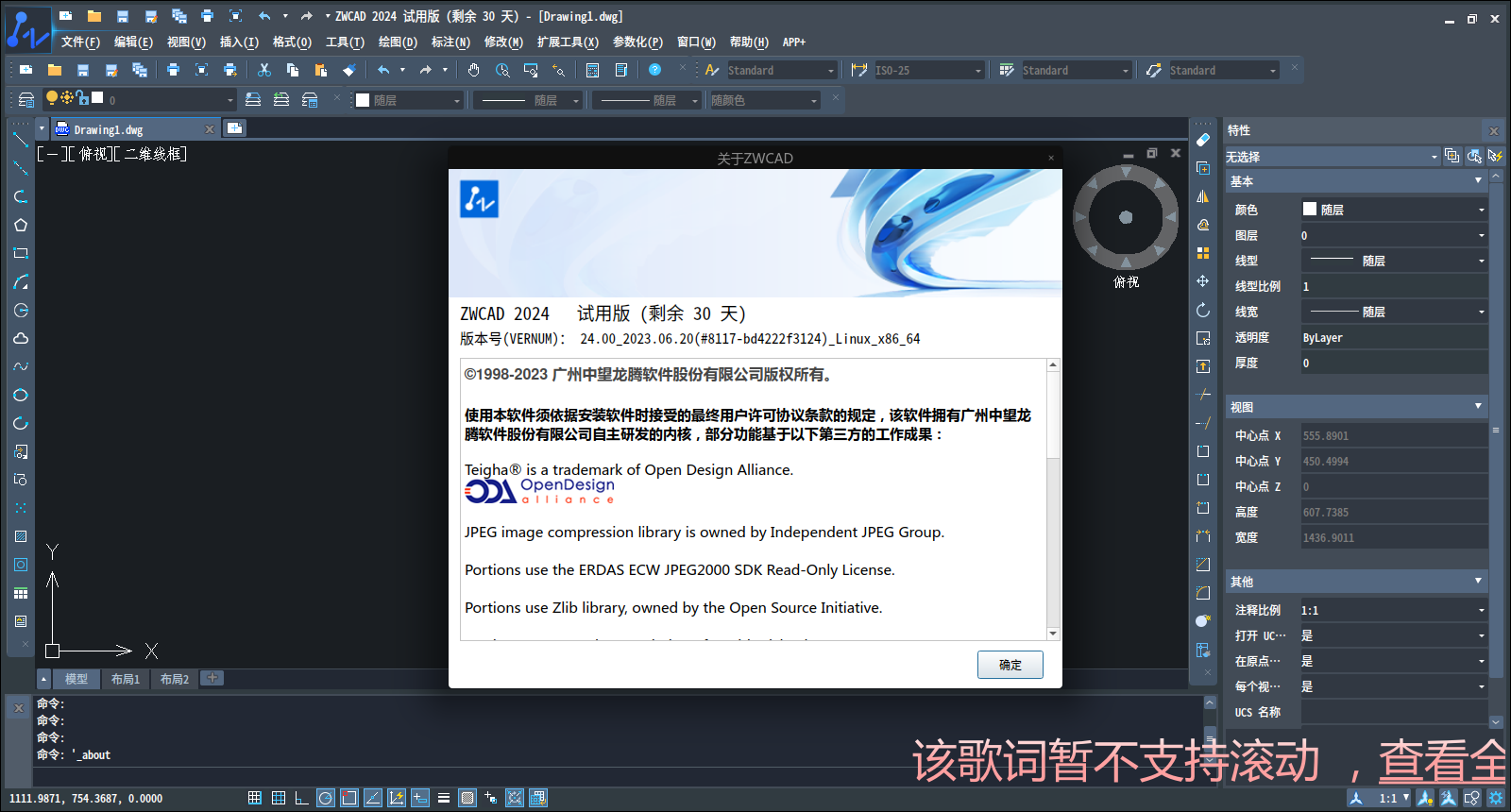Open the 绘图(D) menu
The width and height of the screenshot is (1511, 812).
[x=397, y=42]
